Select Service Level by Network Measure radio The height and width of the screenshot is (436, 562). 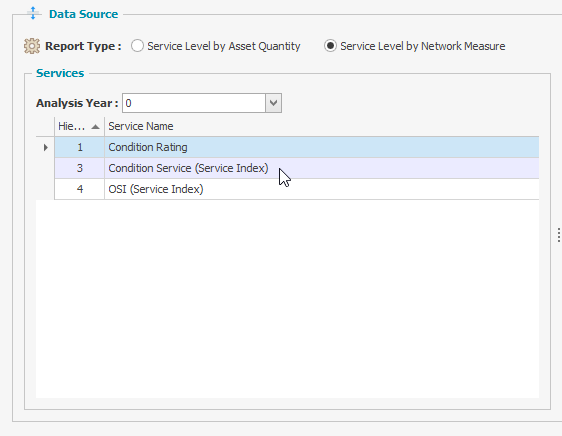pos(330,46)
